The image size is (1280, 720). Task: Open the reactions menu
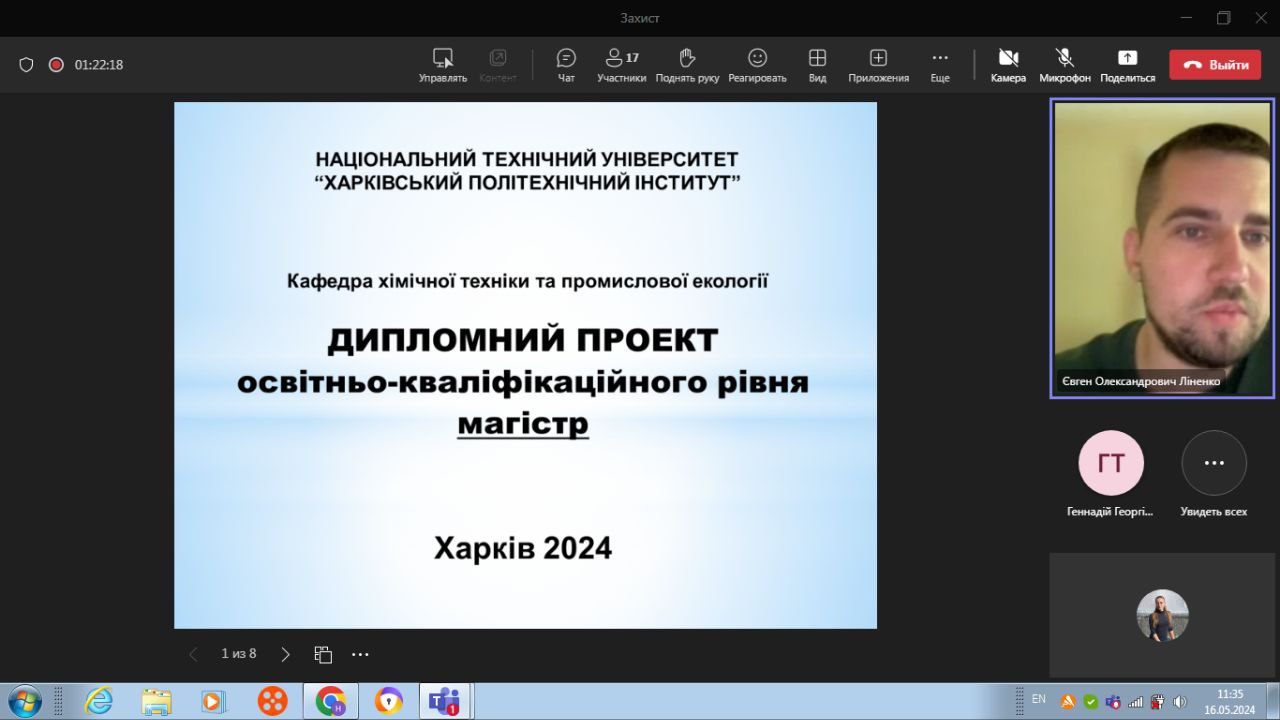tap(757, 65)
